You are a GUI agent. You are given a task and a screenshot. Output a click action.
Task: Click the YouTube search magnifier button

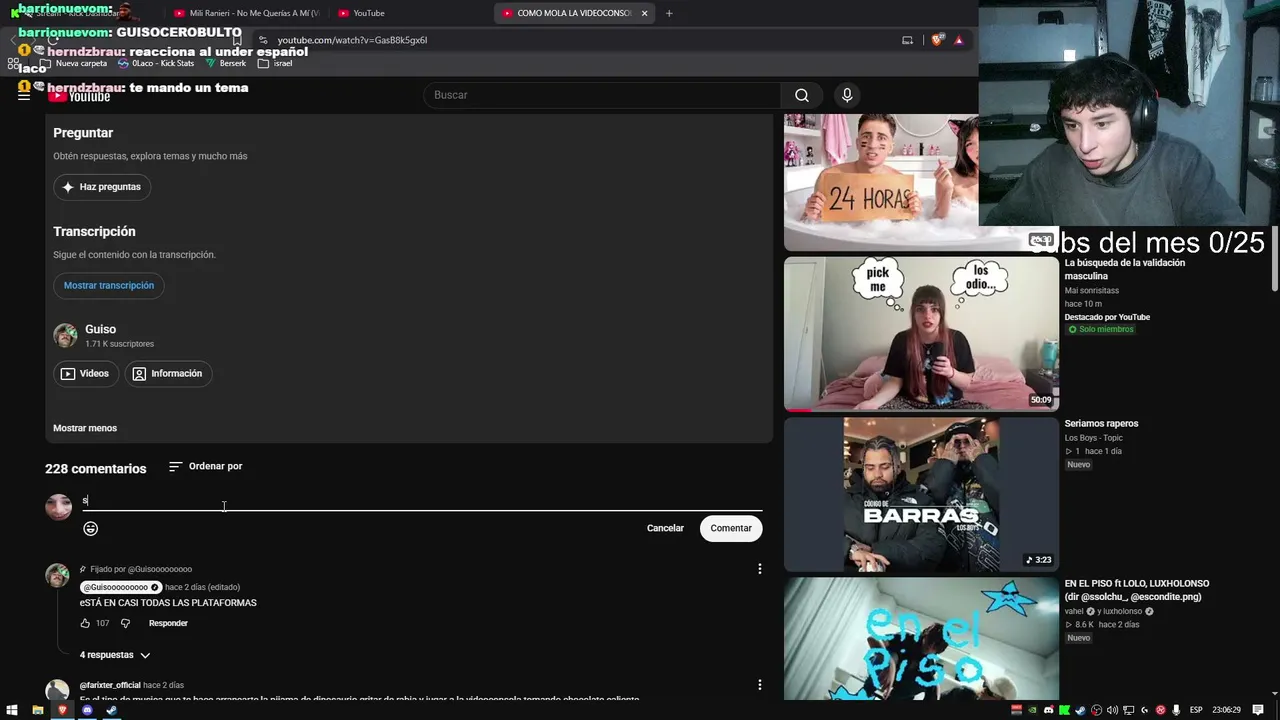click(801, 95)
